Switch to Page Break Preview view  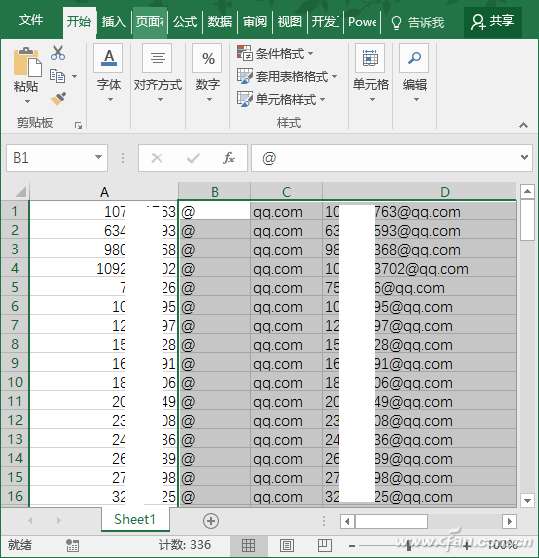(x=324, y=545)
